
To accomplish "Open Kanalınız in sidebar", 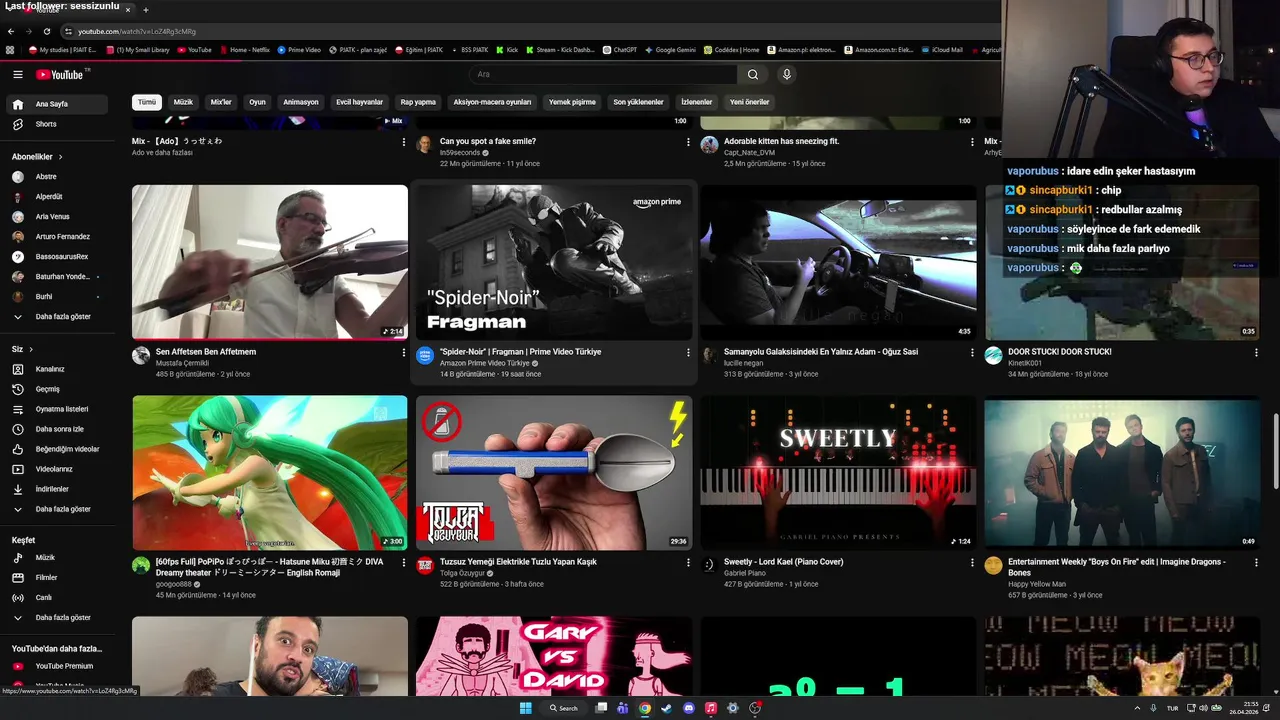I will pyautogui.click(x=58, y=369).
